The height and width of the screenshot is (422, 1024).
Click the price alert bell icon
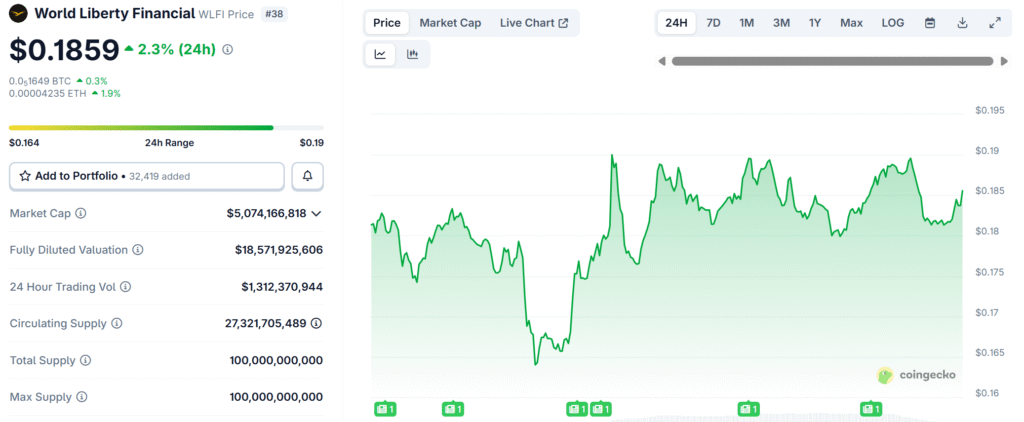(x=307, y=176)
